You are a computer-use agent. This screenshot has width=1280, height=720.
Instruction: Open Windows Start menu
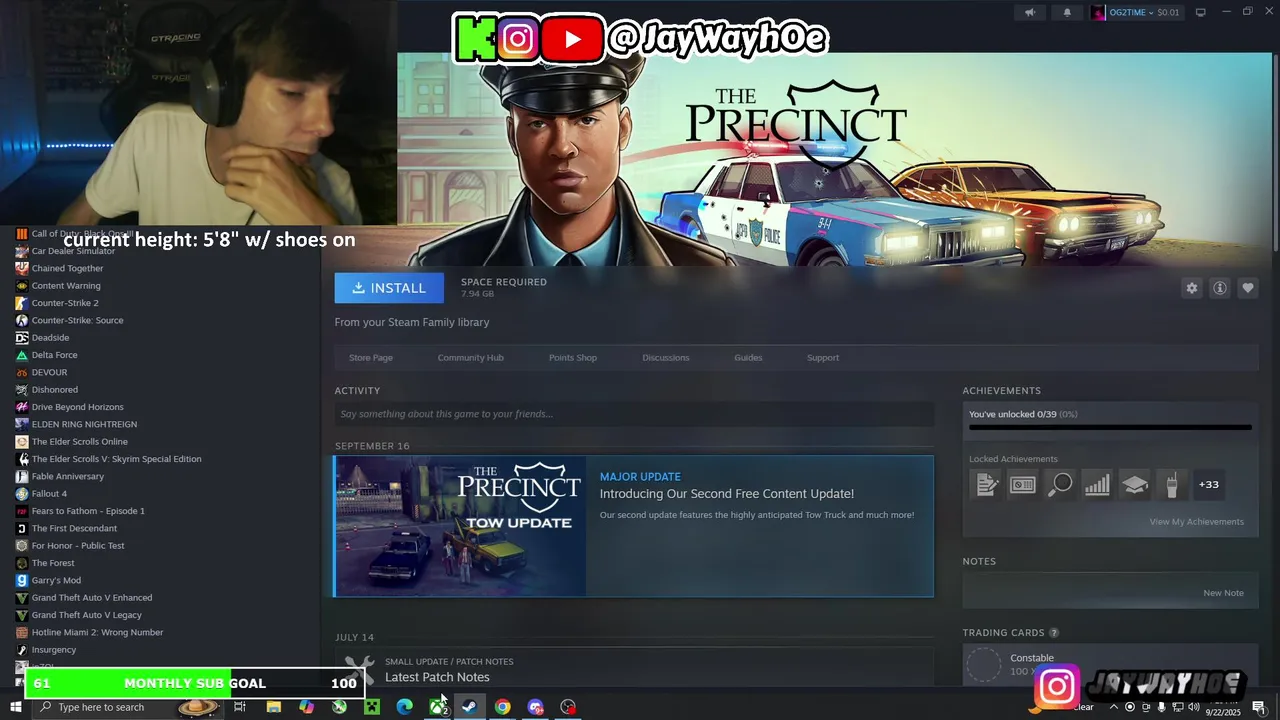coord(15,707)
